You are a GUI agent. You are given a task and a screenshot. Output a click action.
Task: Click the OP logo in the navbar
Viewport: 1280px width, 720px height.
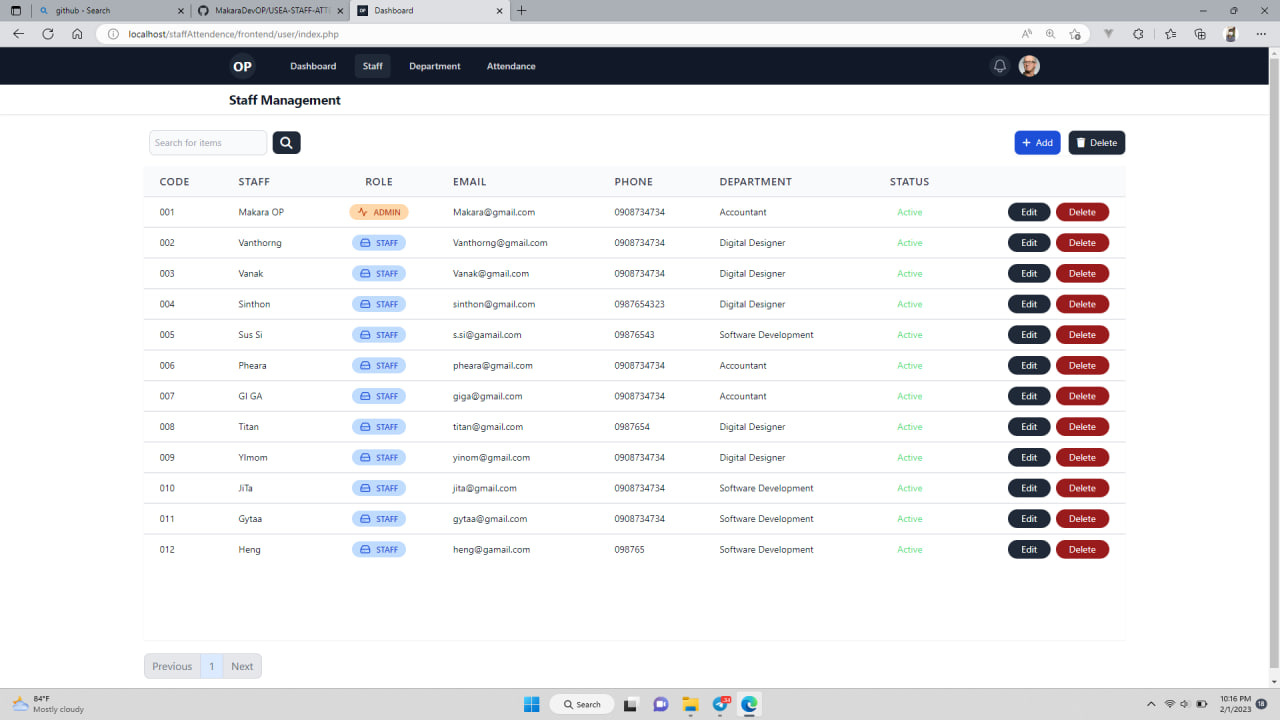pos(241,66)
